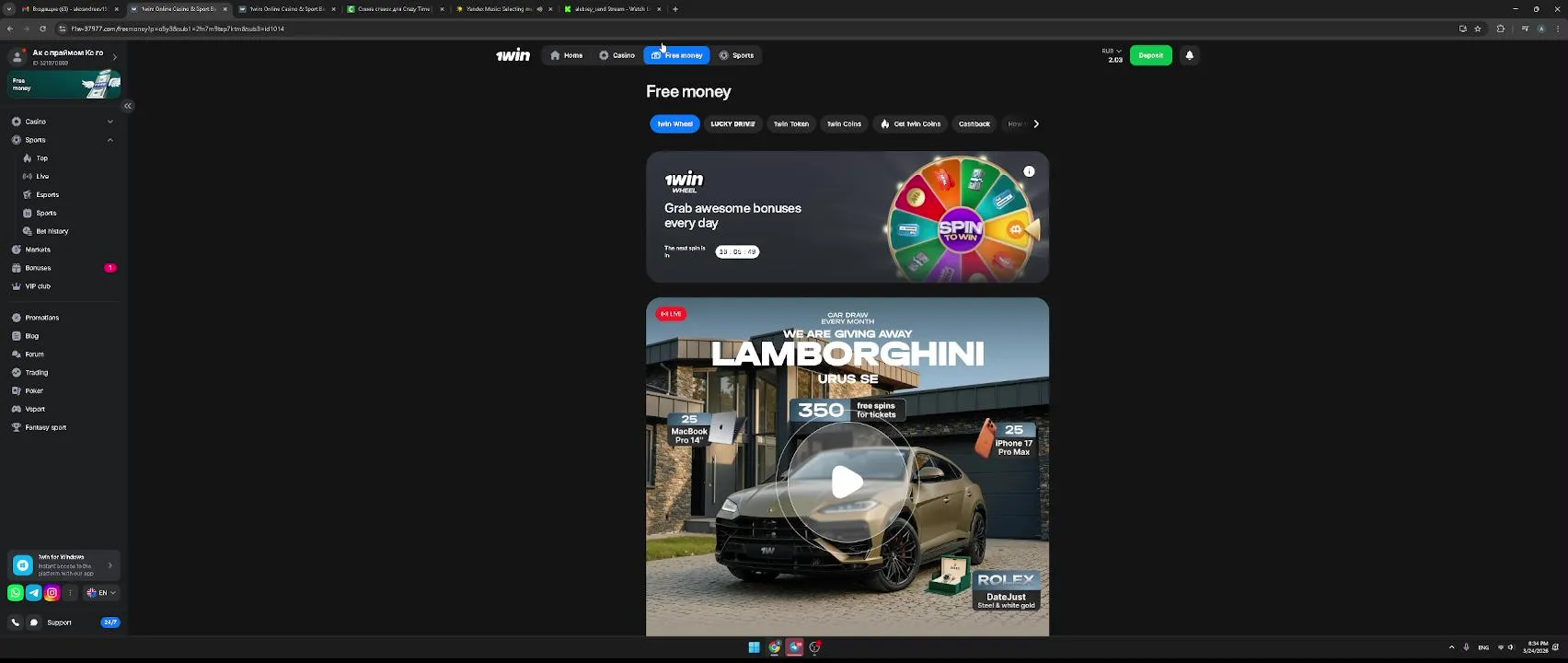Collapse the Sports section in sidebar
Viewport: 1568px width, 663px height.
[110, 140]
